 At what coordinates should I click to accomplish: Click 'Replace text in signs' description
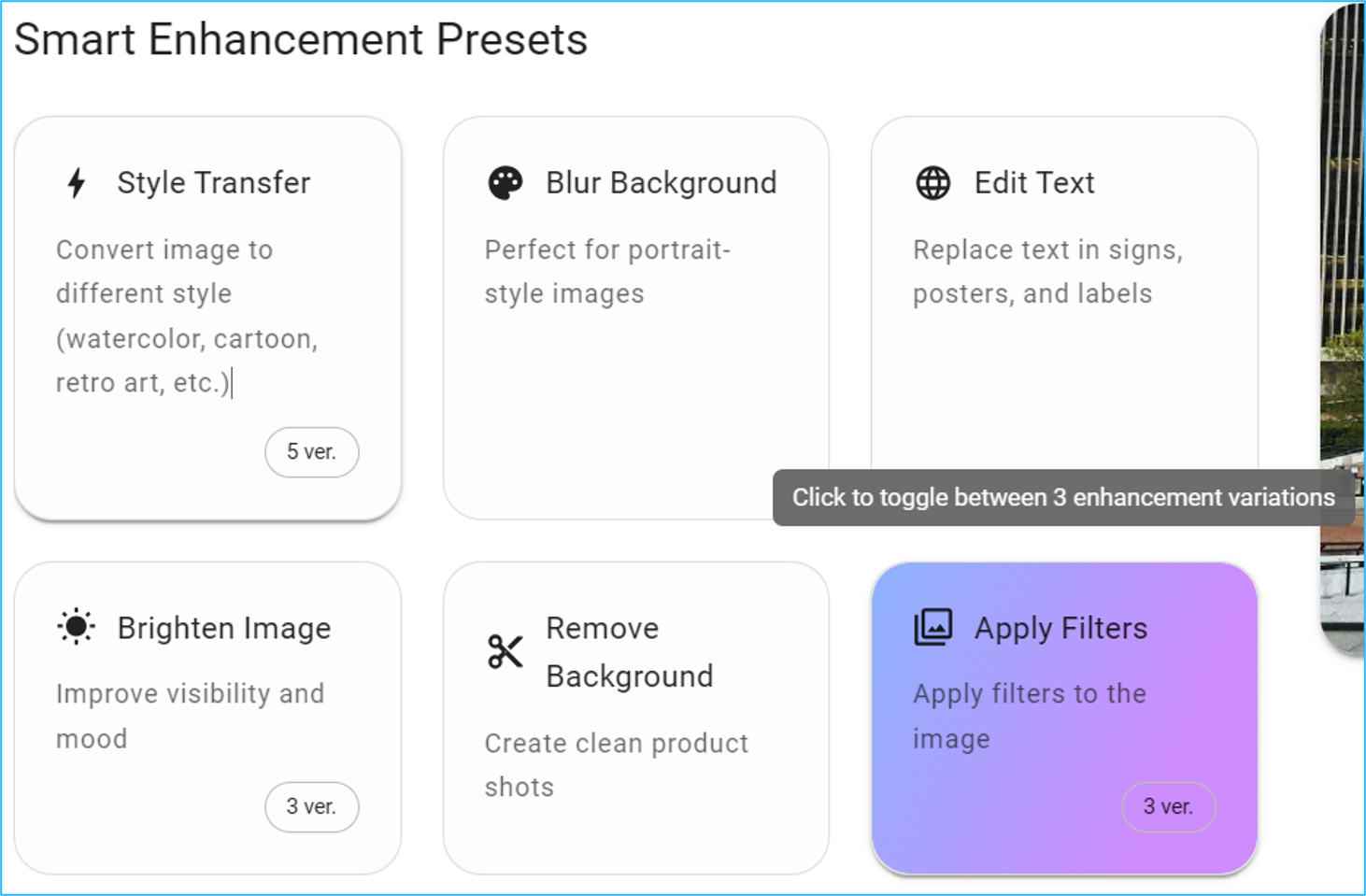1047,272
